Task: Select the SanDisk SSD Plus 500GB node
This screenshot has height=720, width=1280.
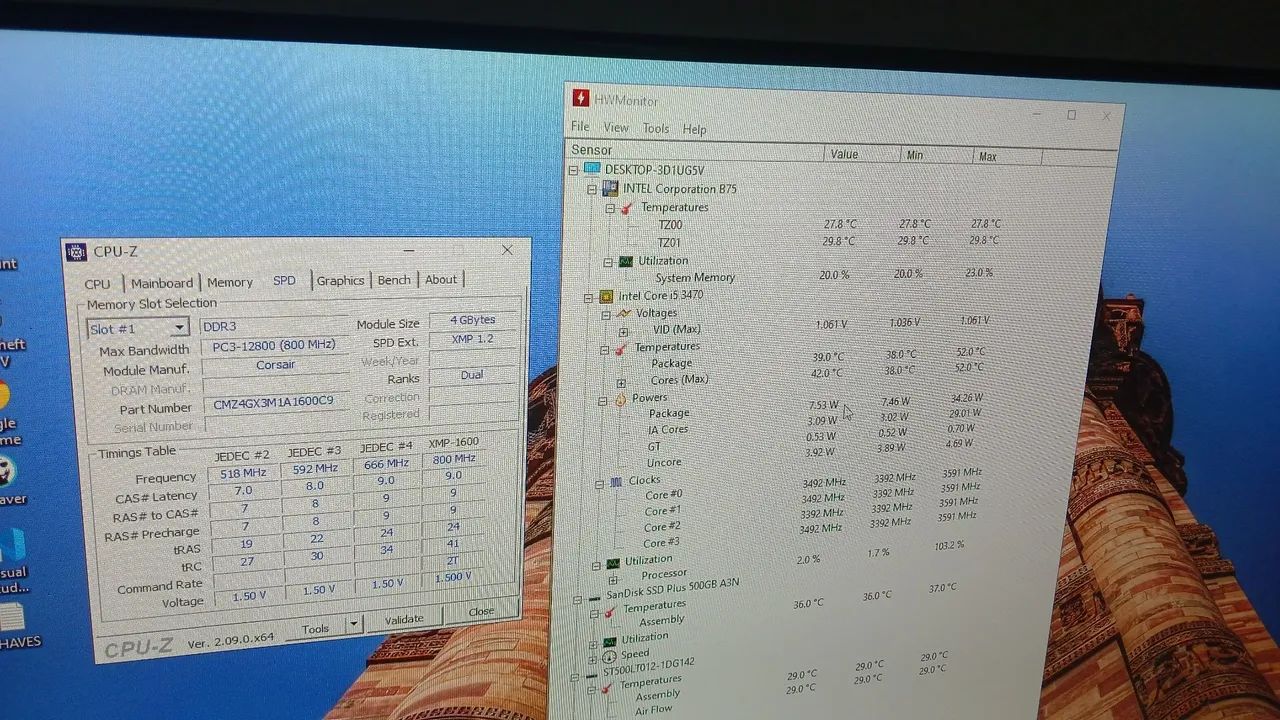Action: (671, 590)
